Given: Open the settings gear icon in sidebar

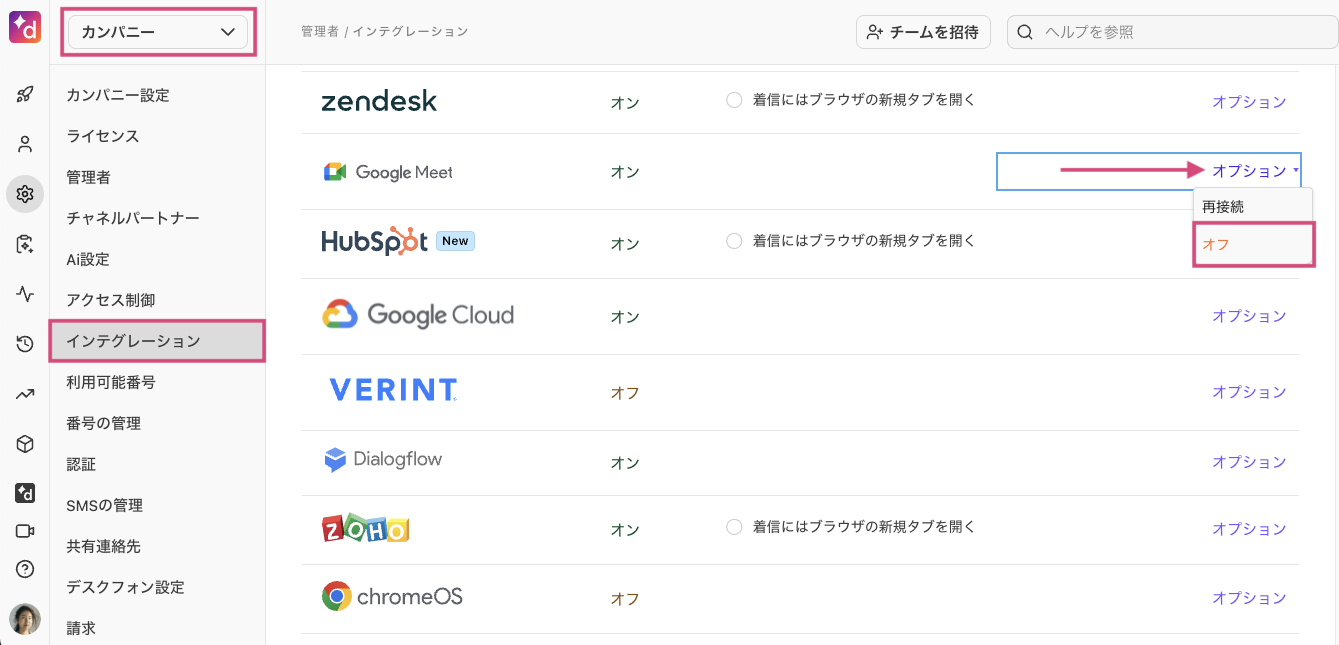Looking at the screenshot, I should click(25, 194).
